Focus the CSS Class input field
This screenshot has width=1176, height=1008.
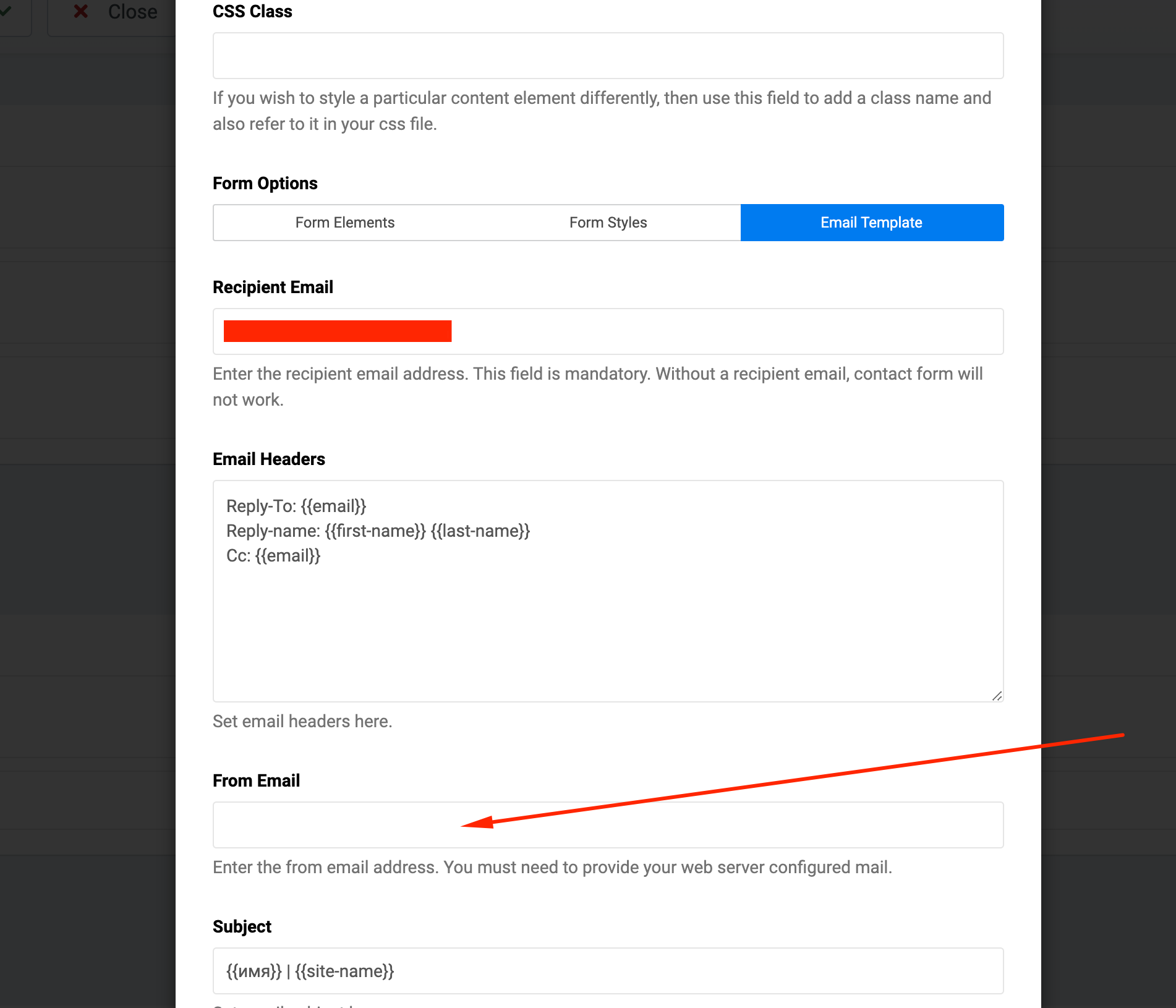(608, 56)
